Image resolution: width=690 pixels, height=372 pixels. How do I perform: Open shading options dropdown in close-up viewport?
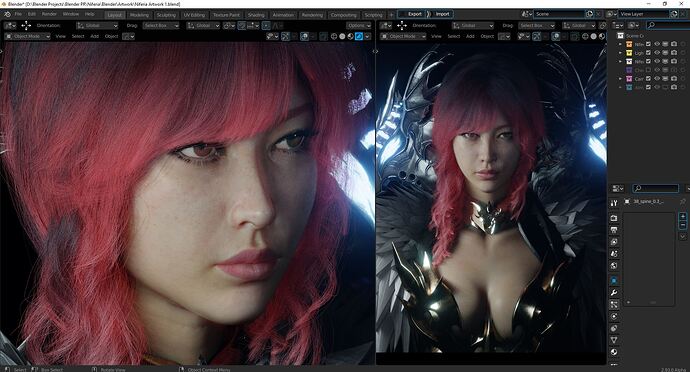click(x=367, y=36)
